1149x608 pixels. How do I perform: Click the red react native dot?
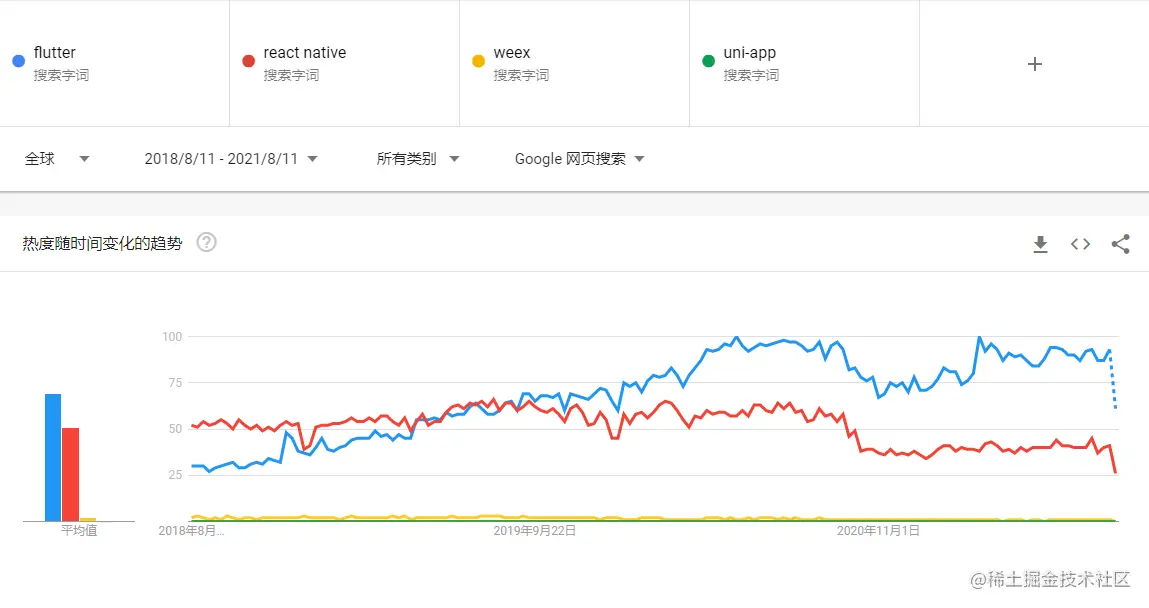tap(248, 61)
